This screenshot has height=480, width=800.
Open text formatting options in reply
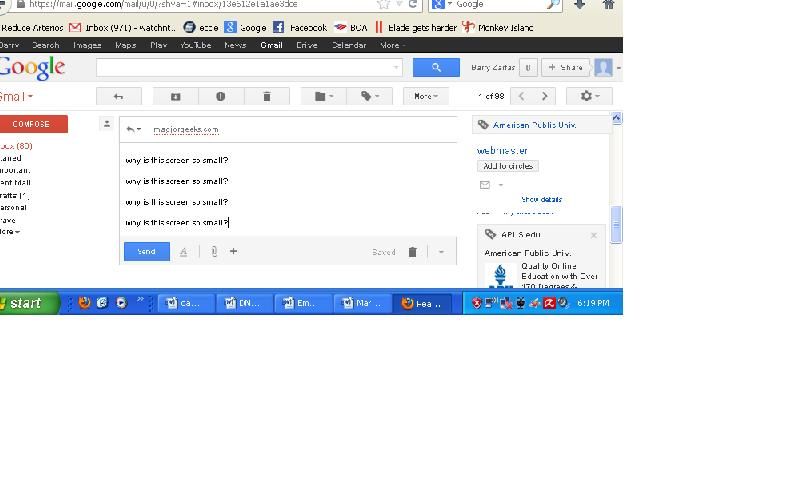tap(183, 252)
